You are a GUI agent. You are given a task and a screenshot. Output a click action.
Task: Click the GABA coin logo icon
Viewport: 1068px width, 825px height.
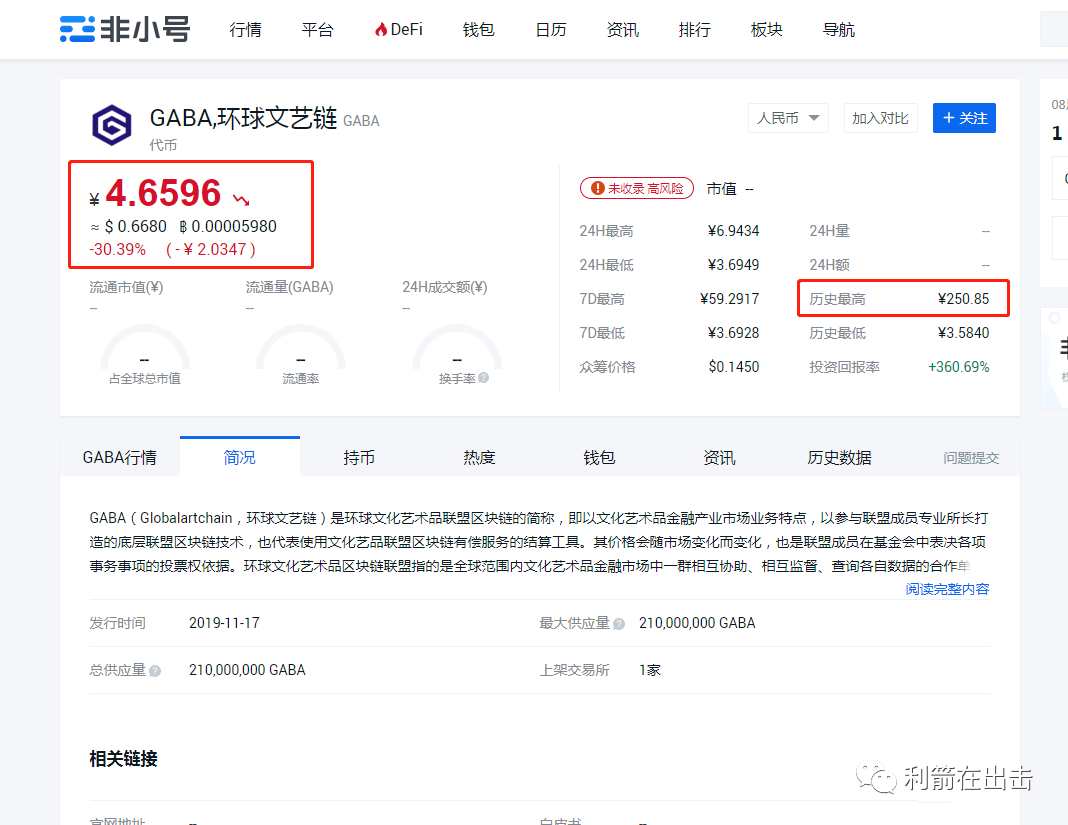(112, 125)
